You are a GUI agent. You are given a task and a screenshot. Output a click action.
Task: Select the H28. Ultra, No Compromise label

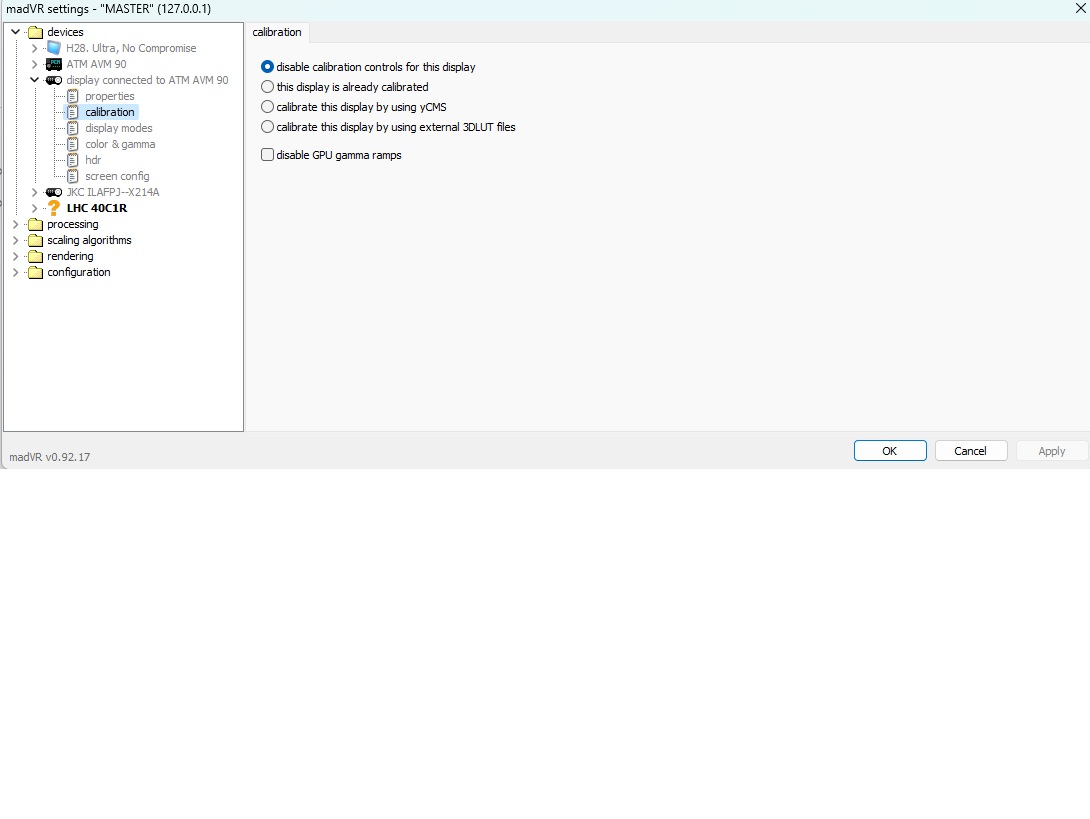pyautogui.click(x=131, y=48)
